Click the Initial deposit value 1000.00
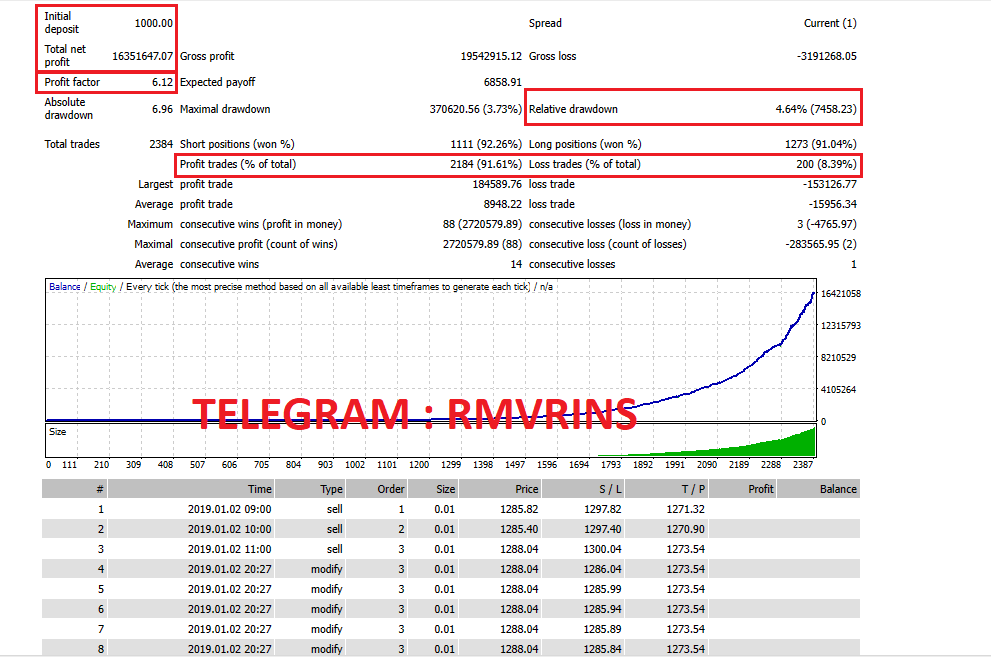Viewport: 991px width, 657px height. coord(154,23)
